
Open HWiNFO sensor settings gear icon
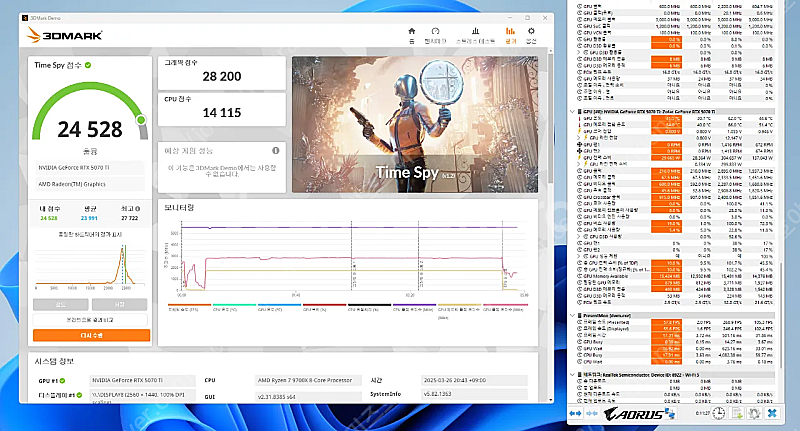click(756, 413)
